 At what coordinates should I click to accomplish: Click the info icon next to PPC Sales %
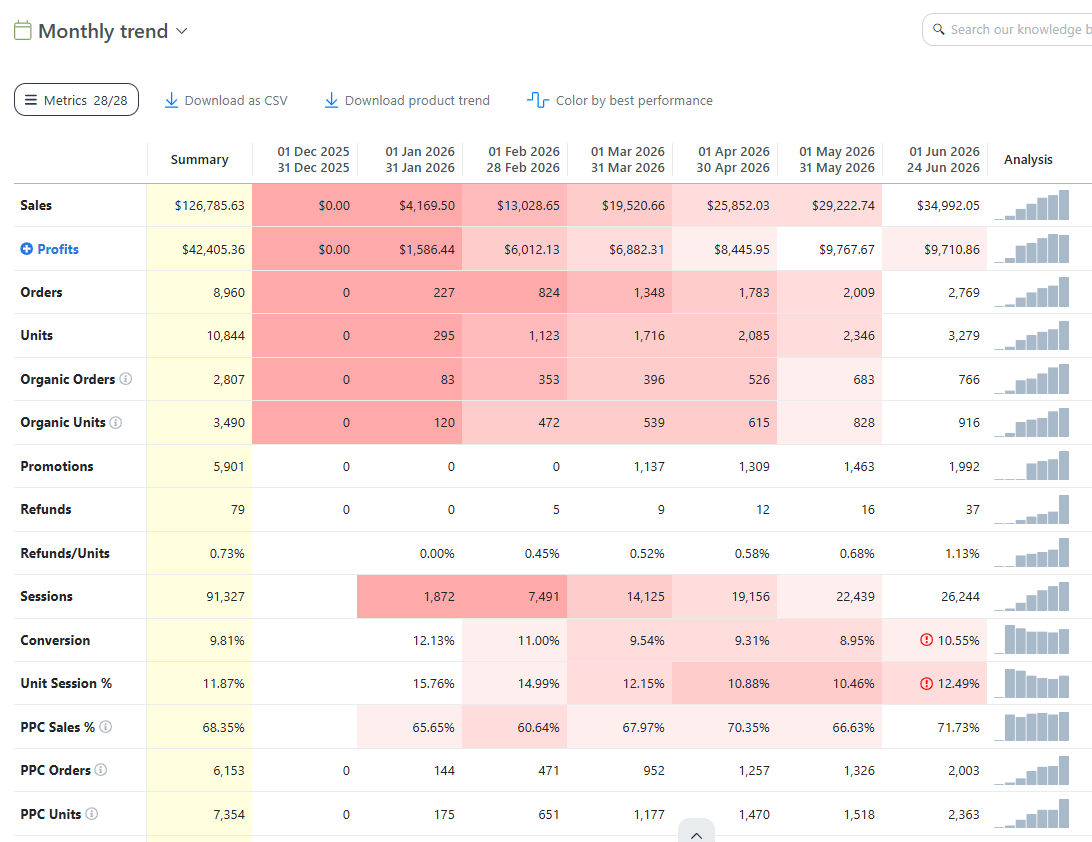[x=106, y=726]
